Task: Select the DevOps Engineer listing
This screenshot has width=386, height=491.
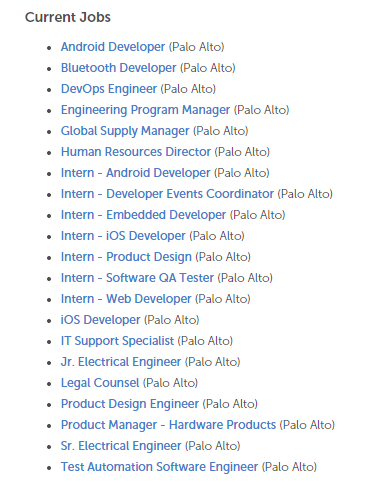Action: click(x=109, y=89)
